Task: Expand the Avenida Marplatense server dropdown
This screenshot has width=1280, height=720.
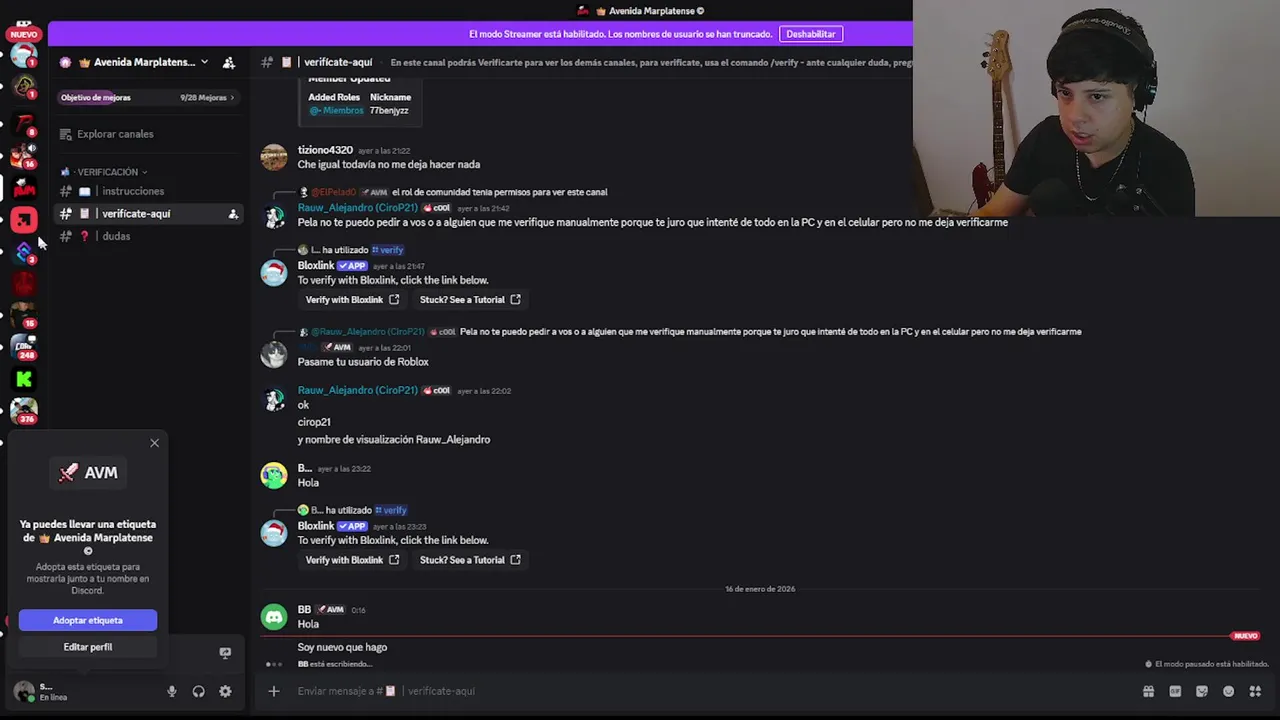Action: pyautogui.click(x=204, y=62)
